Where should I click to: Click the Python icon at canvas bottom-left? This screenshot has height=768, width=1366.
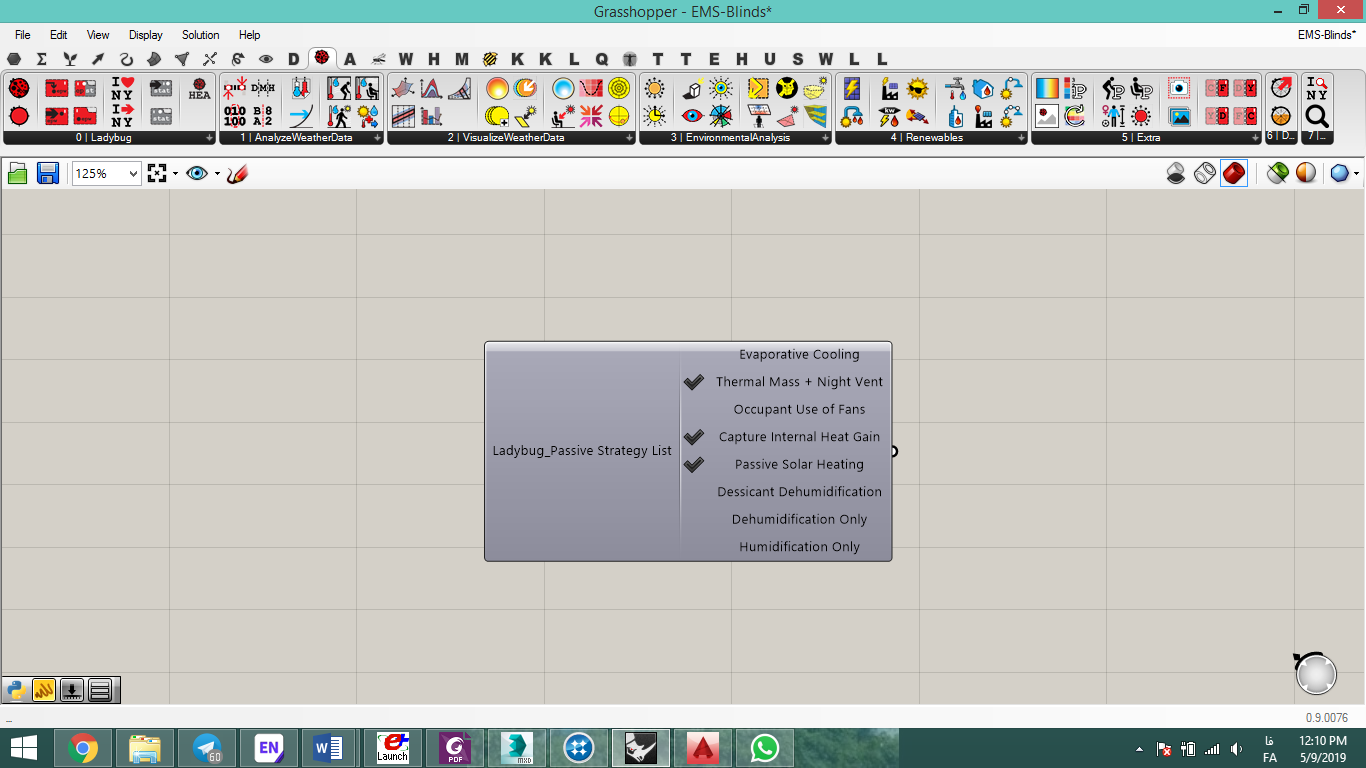coord(16,690)
